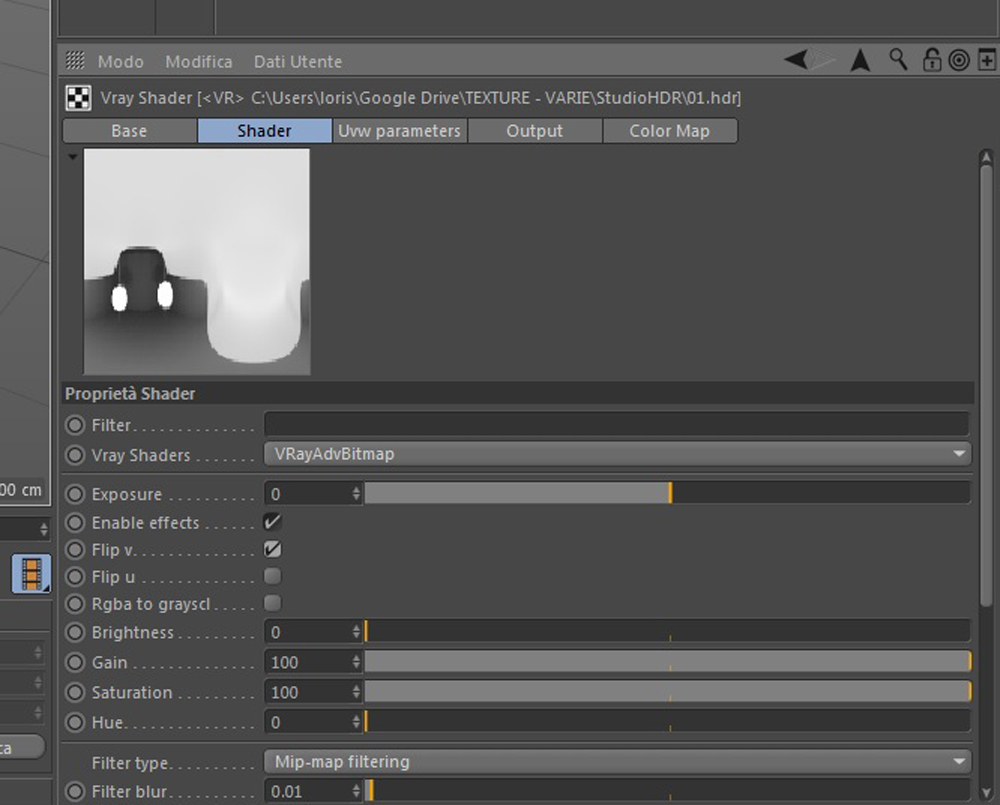Image resolution: width=1000 pixels, height=805 pixels.
Task: Collapse the shader preview disclosure triangle
Action: click(x=73, y=156)
